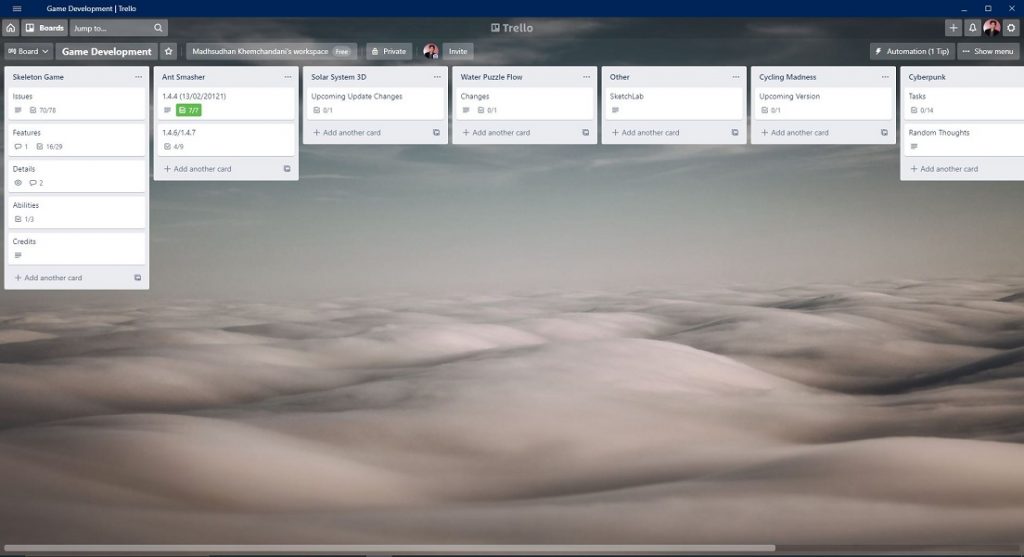1024x557 pixels.
Task: Click Show menu
Action: (x=988, y=51)
